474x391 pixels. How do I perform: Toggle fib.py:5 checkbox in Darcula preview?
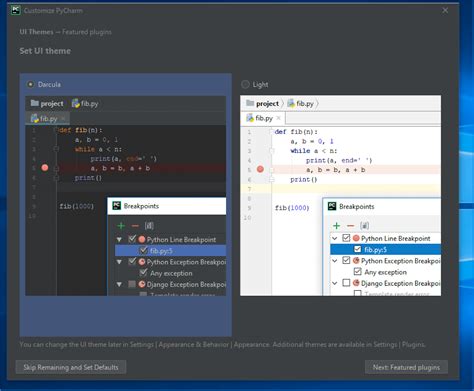point(144,250)
